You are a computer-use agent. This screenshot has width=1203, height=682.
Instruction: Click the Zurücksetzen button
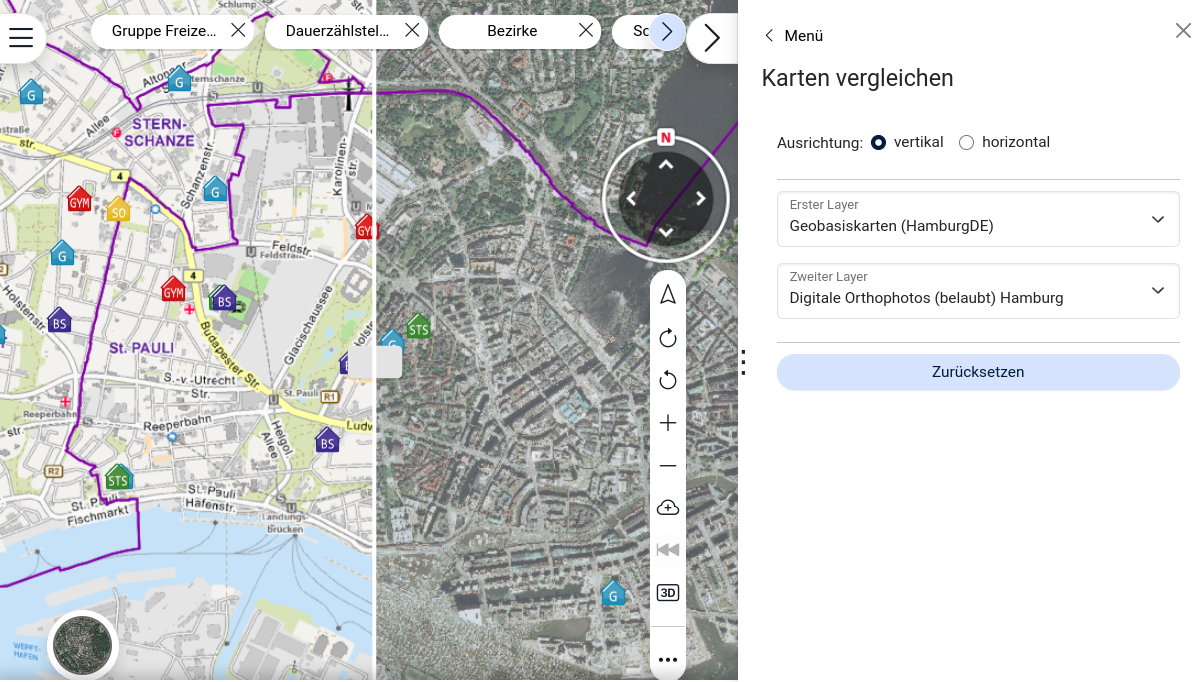click(977, 372)
